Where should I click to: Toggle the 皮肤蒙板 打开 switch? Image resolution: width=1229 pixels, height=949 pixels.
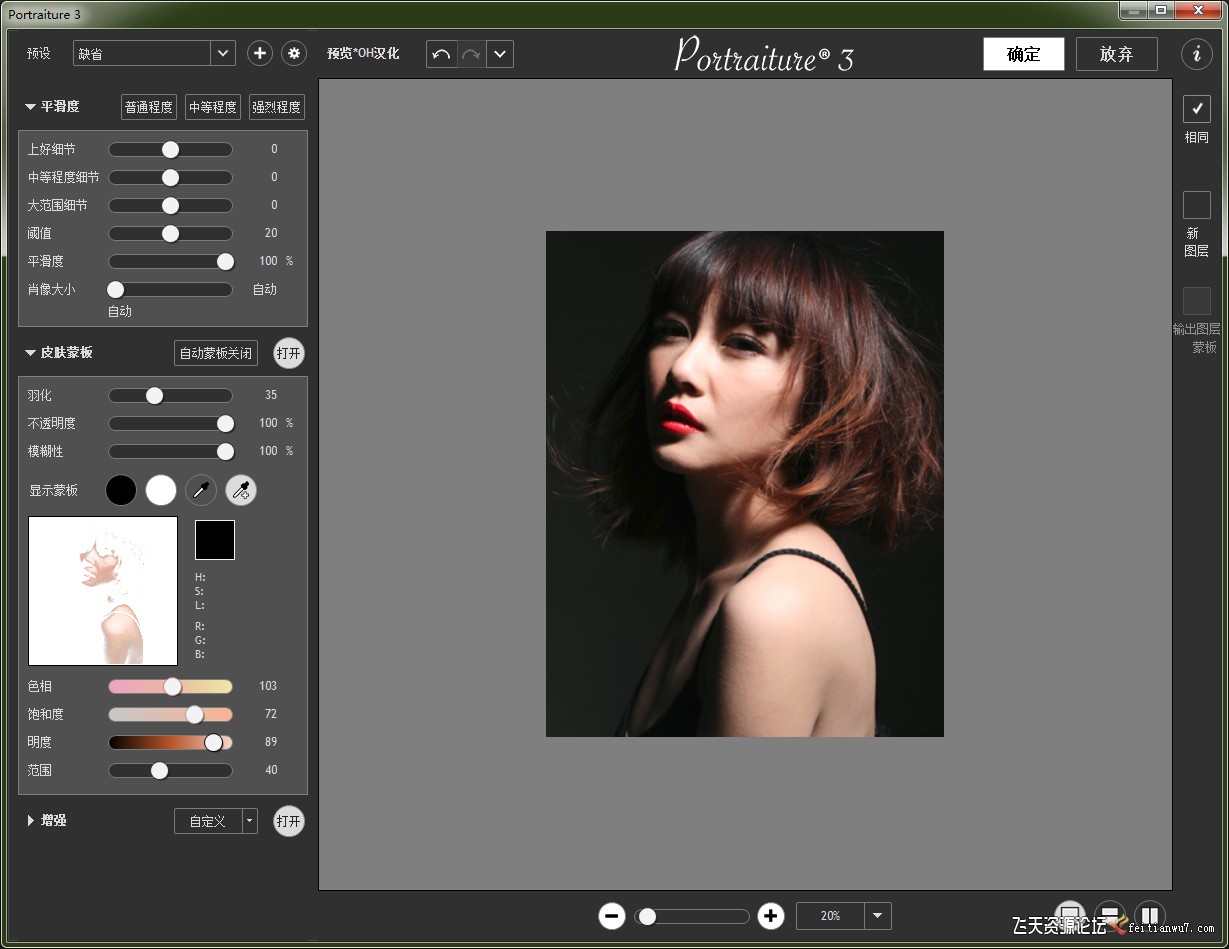pos(288,353)
